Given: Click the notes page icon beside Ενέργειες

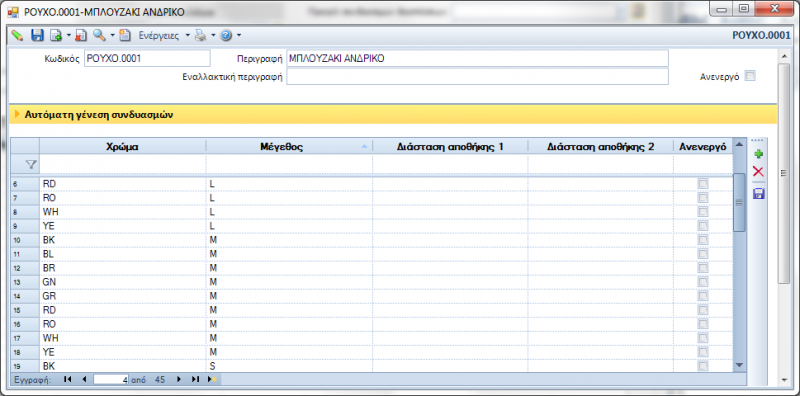Looking at the screenshot, I should point(125,35).
